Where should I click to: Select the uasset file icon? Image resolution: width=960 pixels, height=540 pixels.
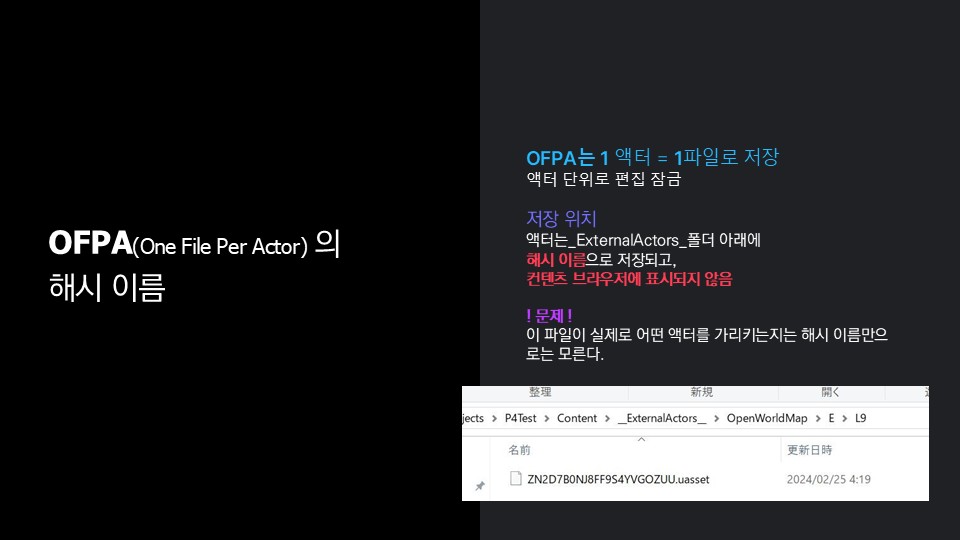(x=516, y=478)
